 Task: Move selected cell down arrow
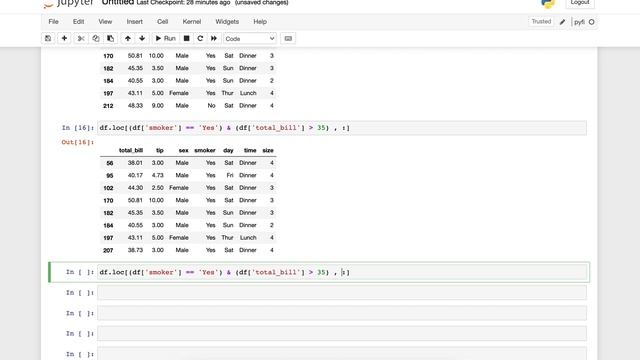point(142,38)
